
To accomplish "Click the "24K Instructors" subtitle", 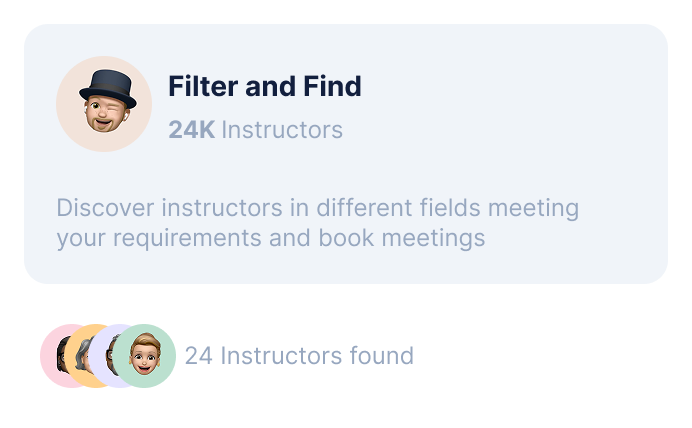I will pos(255,130).
